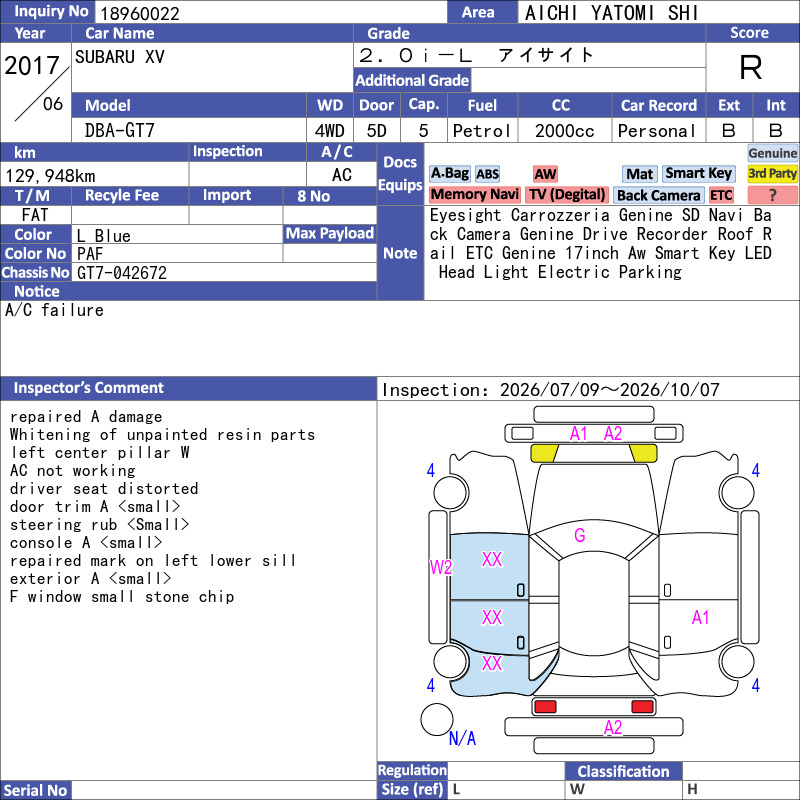
Task: Click the N/A spare tire circle
Action: (x=437, y=719)
